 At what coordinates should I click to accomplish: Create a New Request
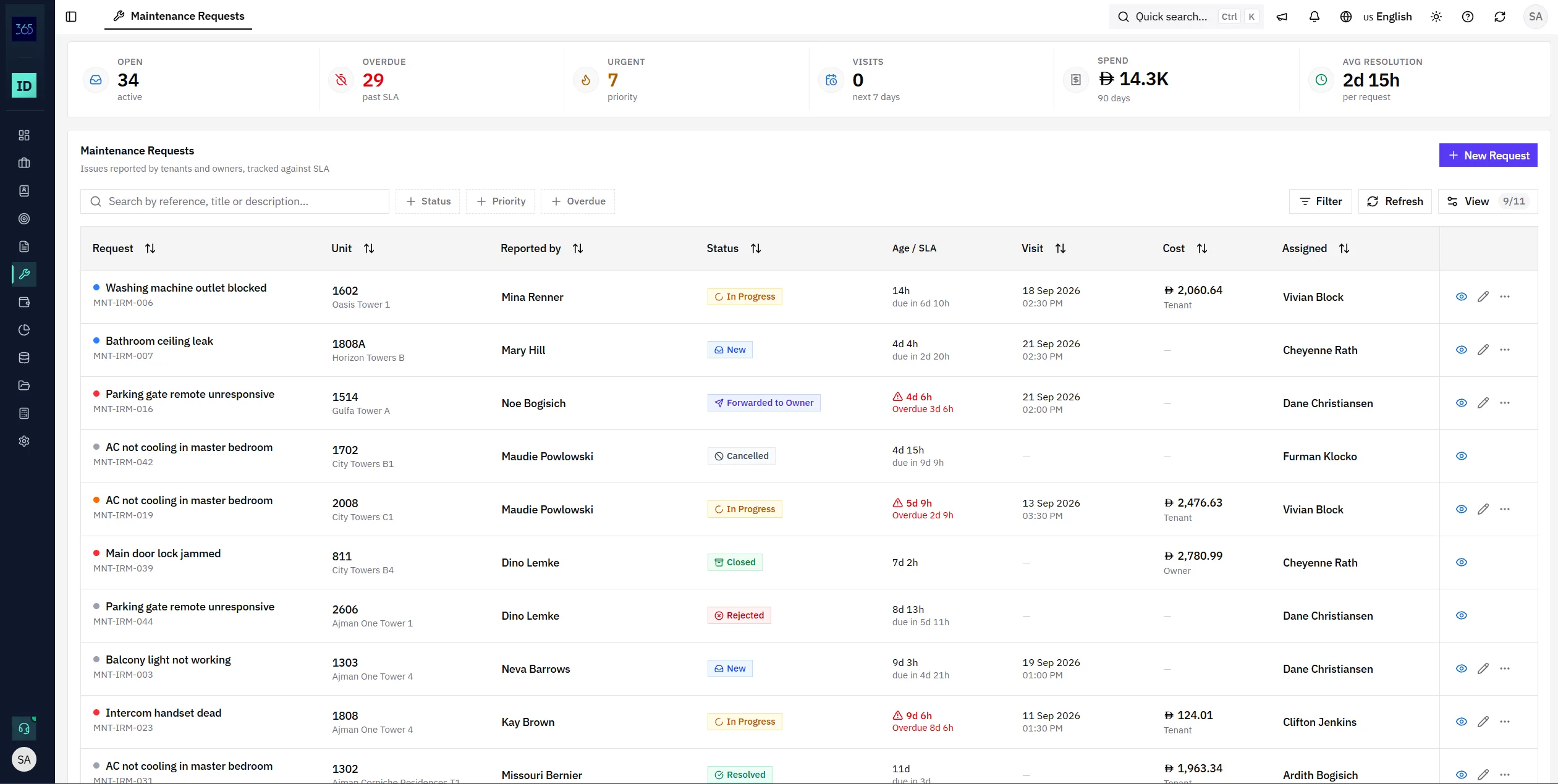[1488, 156]
